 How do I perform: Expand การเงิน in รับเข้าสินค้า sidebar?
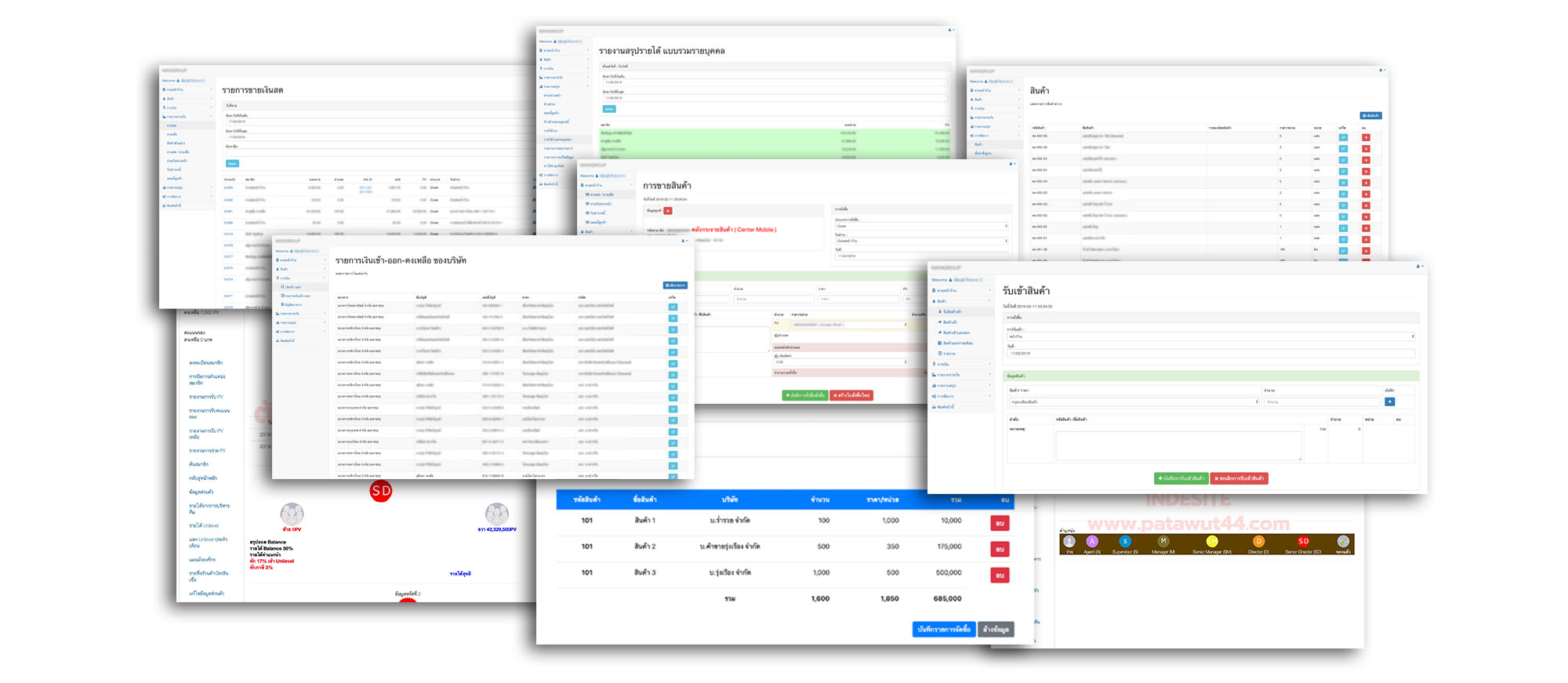[x=961, y=364]
